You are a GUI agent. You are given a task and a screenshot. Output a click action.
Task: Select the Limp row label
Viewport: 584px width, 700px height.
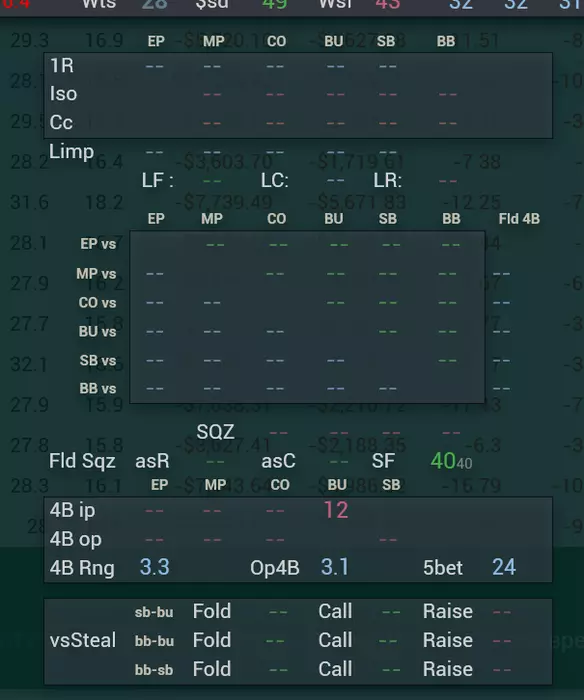71,152
